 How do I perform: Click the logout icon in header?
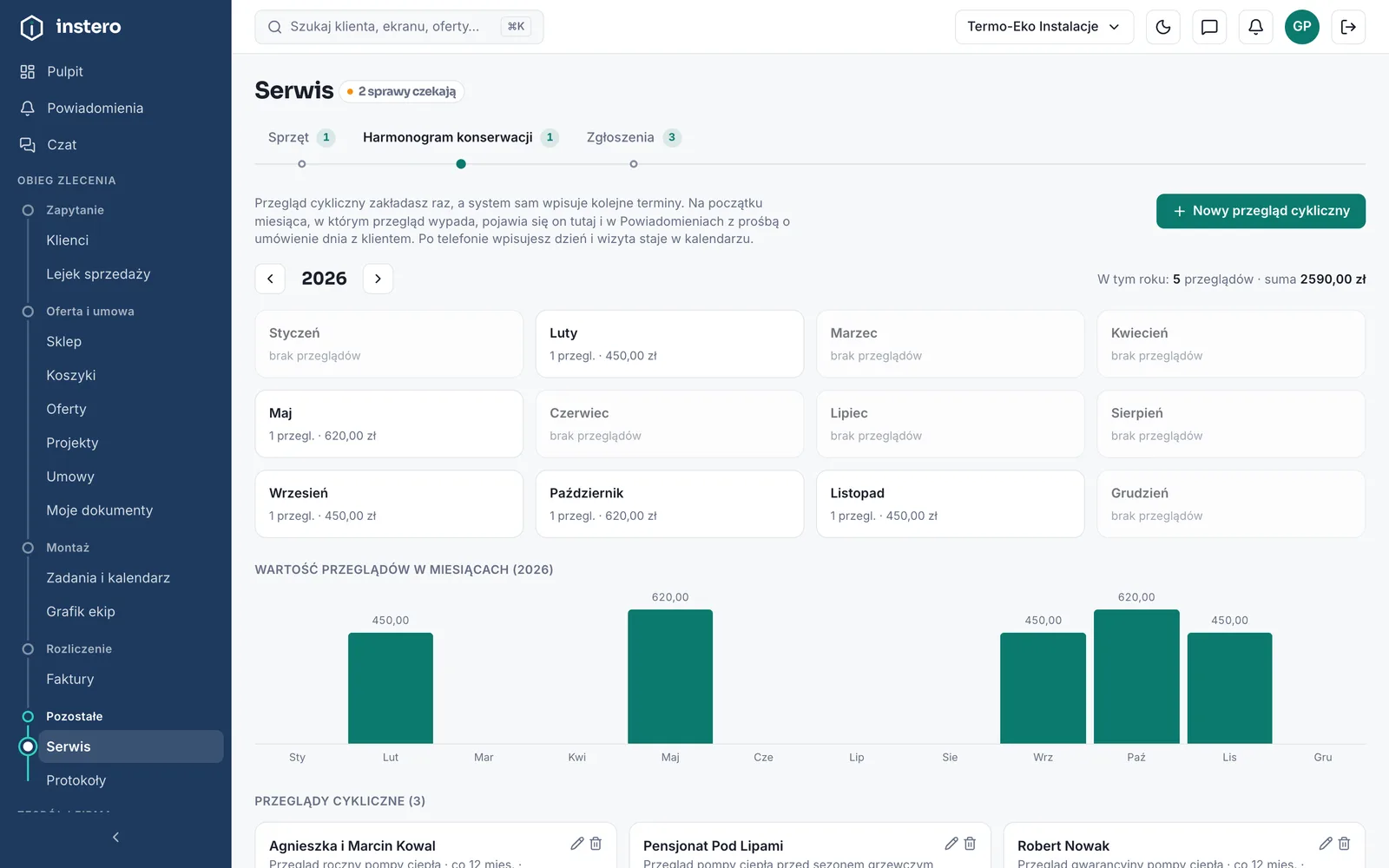(x=1348, y=27)
